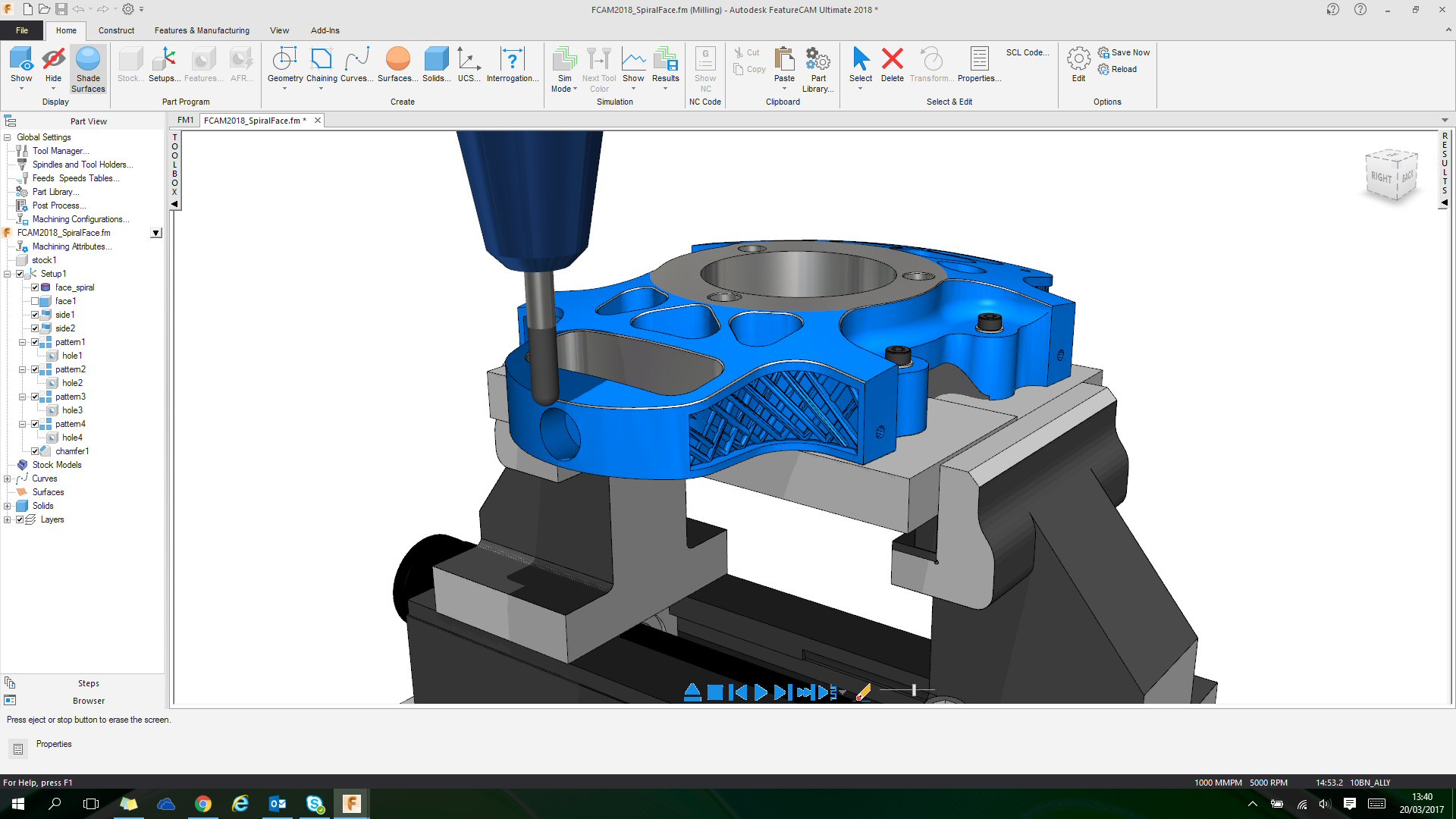This screenshot has height=819, width=1456.
Task: Expand the Solids tree node
Action: click(8, 506)
